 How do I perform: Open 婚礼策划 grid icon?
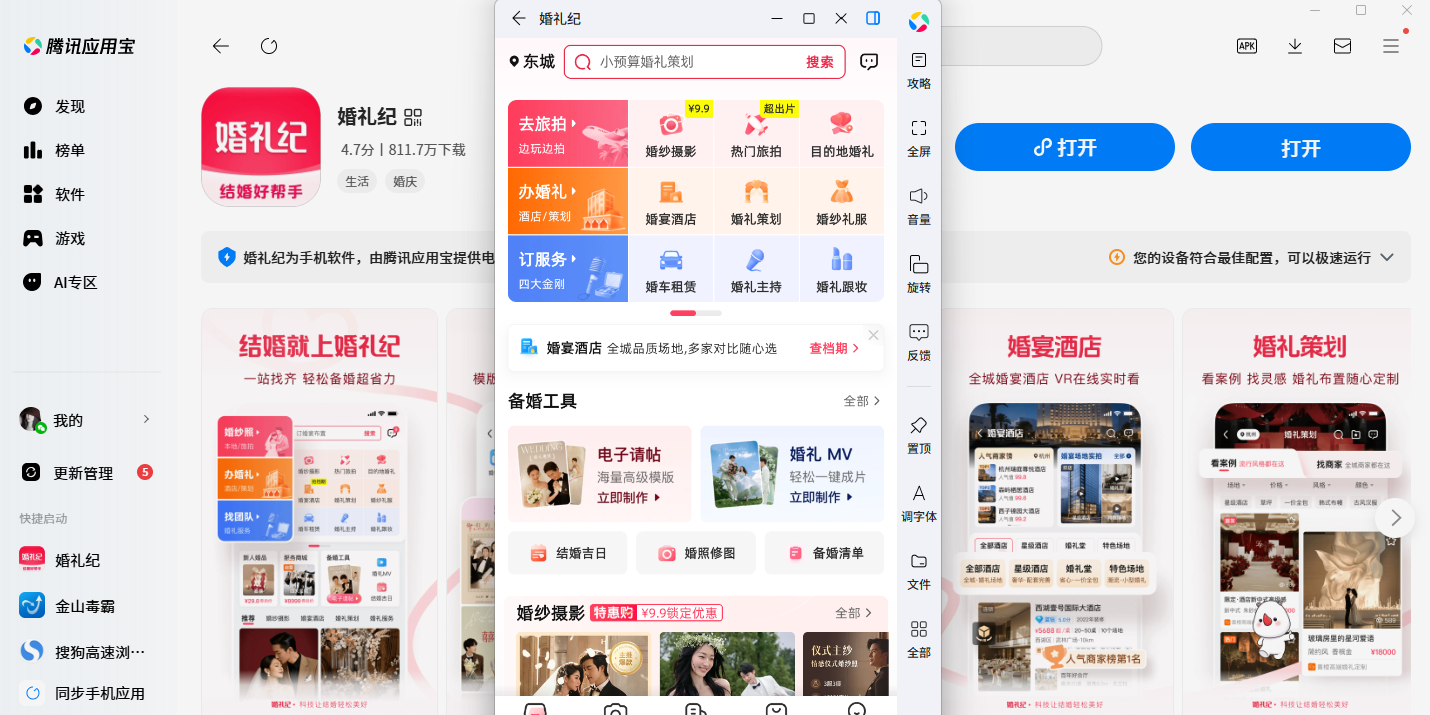click(756, 202)
